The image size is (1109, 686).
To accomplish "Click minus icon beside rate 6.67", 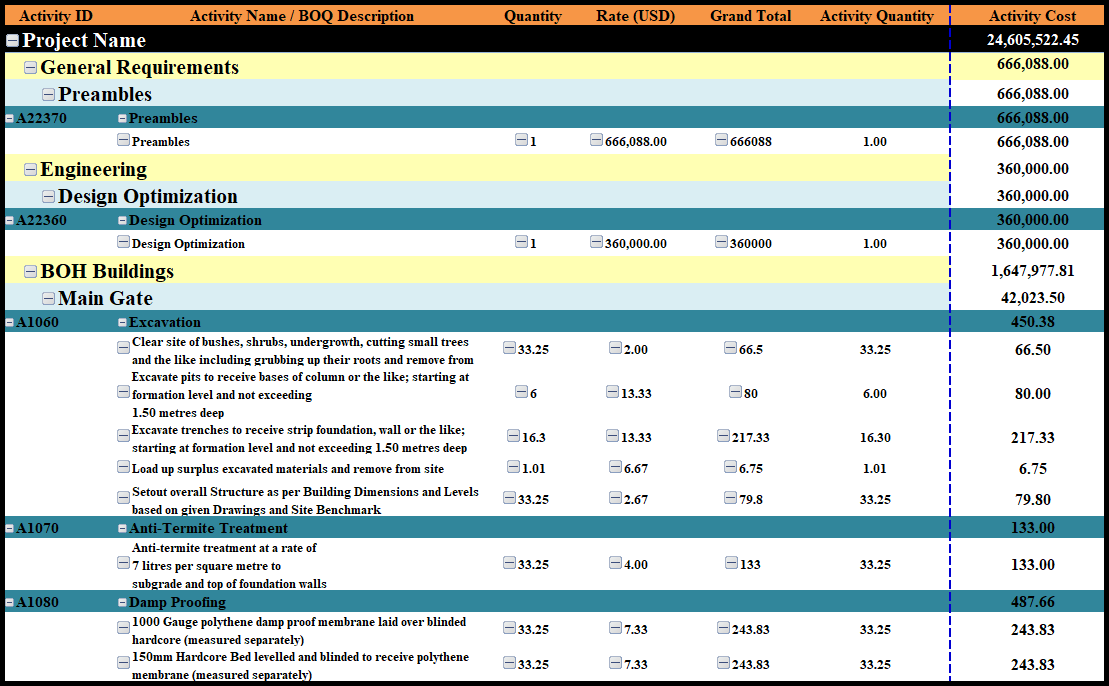I will 615,467.
